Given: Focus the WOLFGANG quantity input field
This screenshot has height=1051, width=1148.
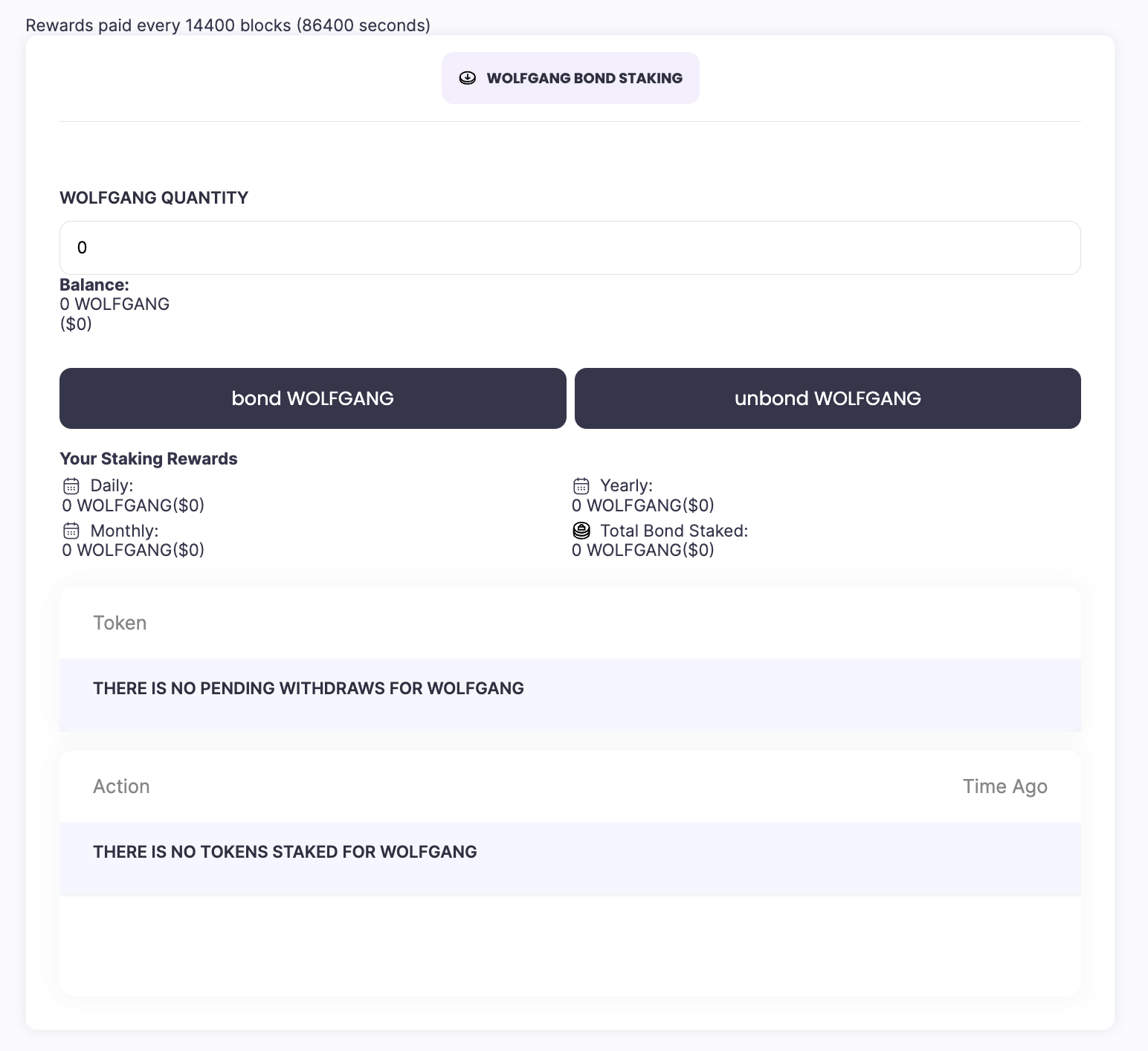Looking at the screenshot, I should [570, 248].
